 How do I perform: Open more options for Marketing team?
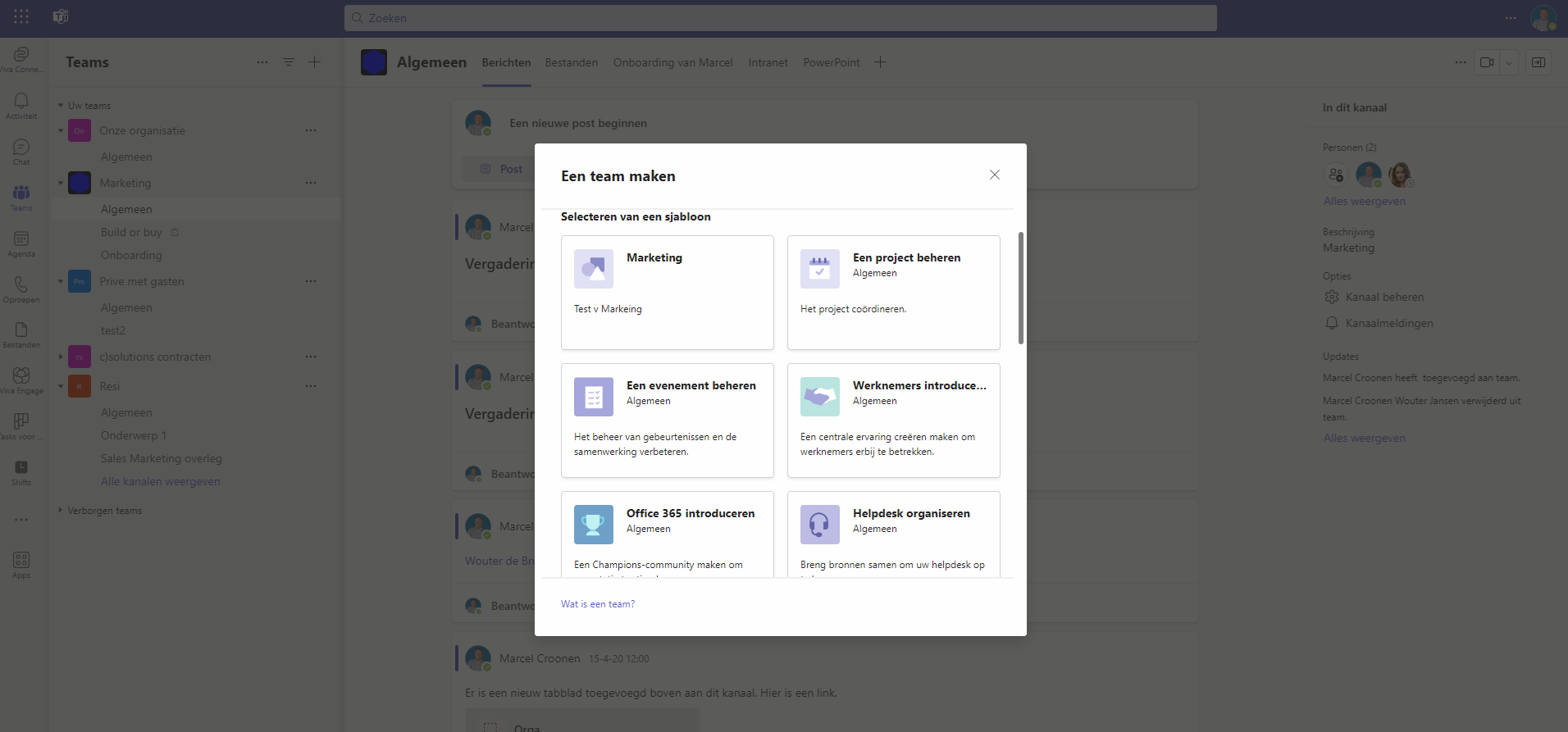pyautogui.click(x=311, y=183)
